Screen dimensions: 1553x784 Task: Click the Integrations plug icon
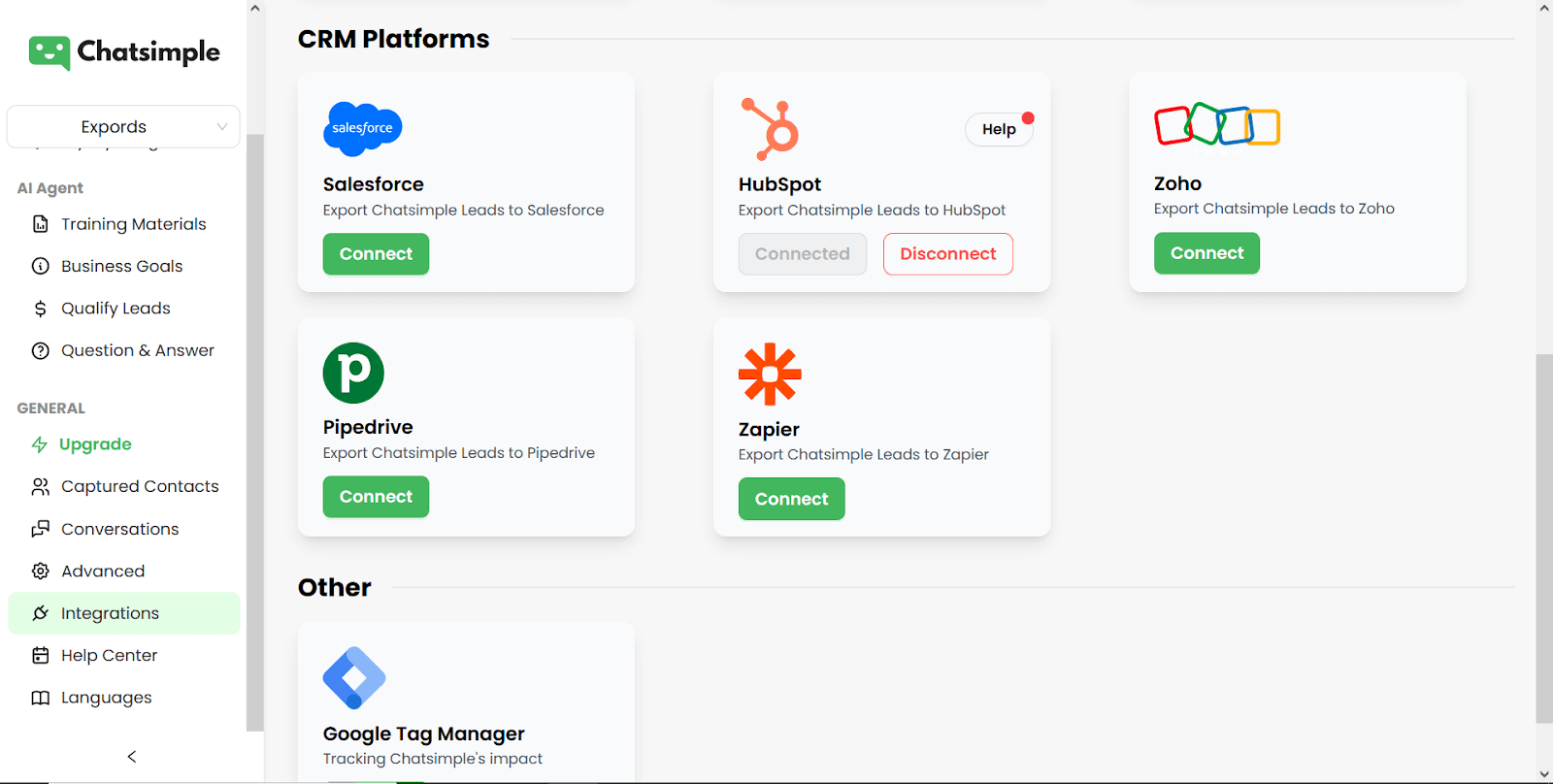click(40, 613)
